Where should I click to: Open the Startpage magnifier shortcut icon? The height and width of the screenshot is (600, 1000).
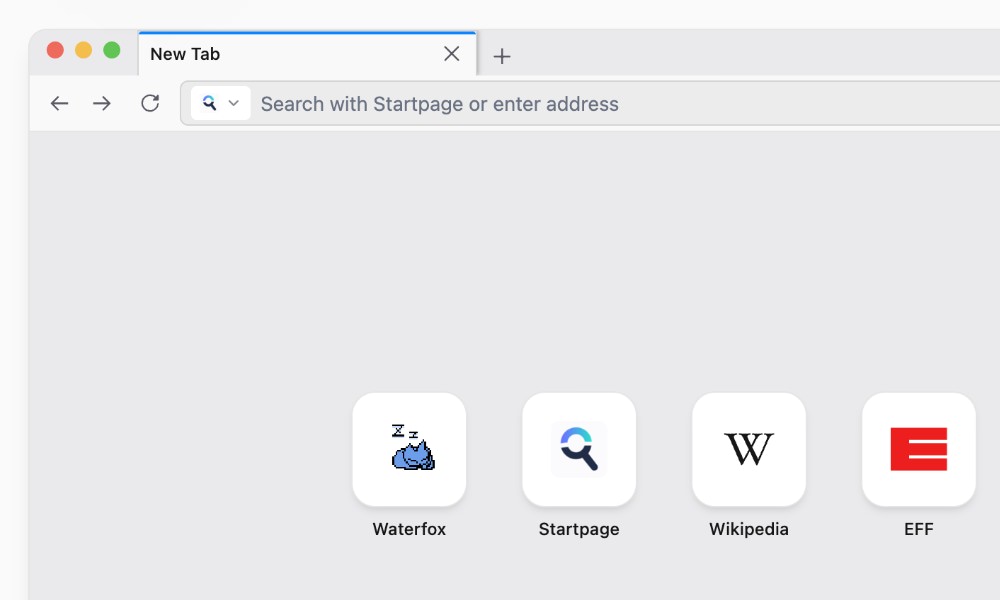[579, 449]
